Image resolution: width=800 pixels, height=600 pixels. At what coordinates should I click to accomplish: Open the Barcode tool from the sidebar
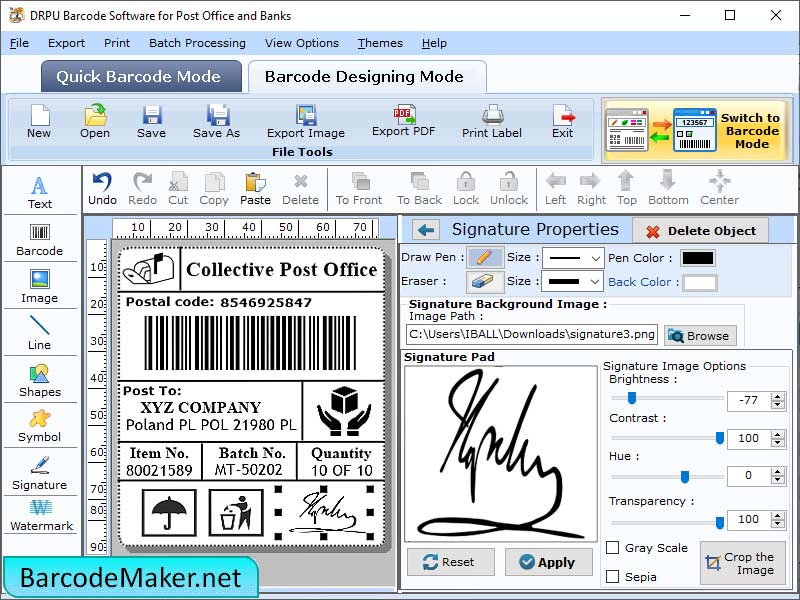(40, 240)
